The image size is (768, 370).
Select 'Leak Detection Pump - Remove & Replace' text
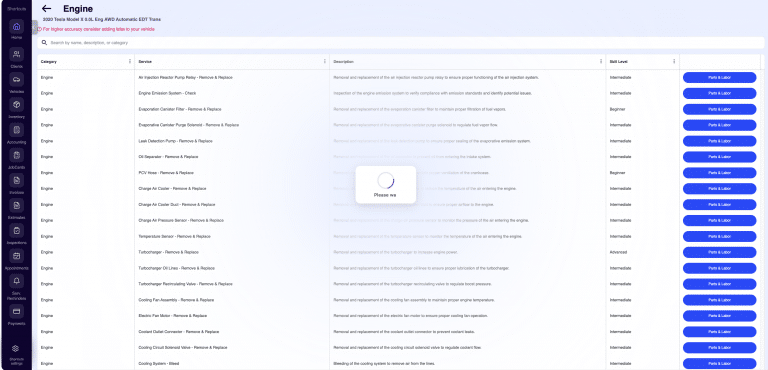tap(176, 141)
